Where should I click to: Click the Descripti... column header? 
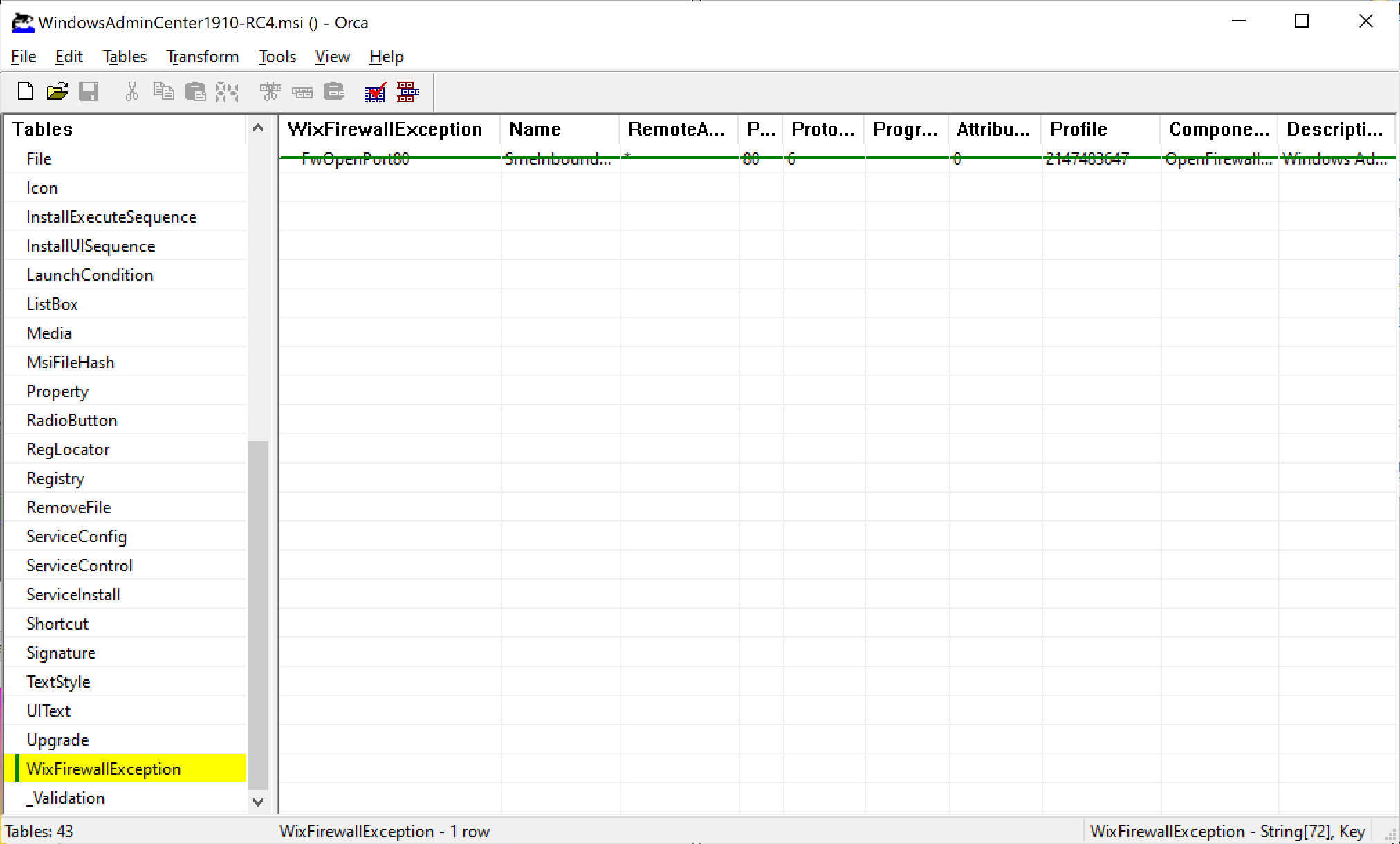tap(1336, 129)
